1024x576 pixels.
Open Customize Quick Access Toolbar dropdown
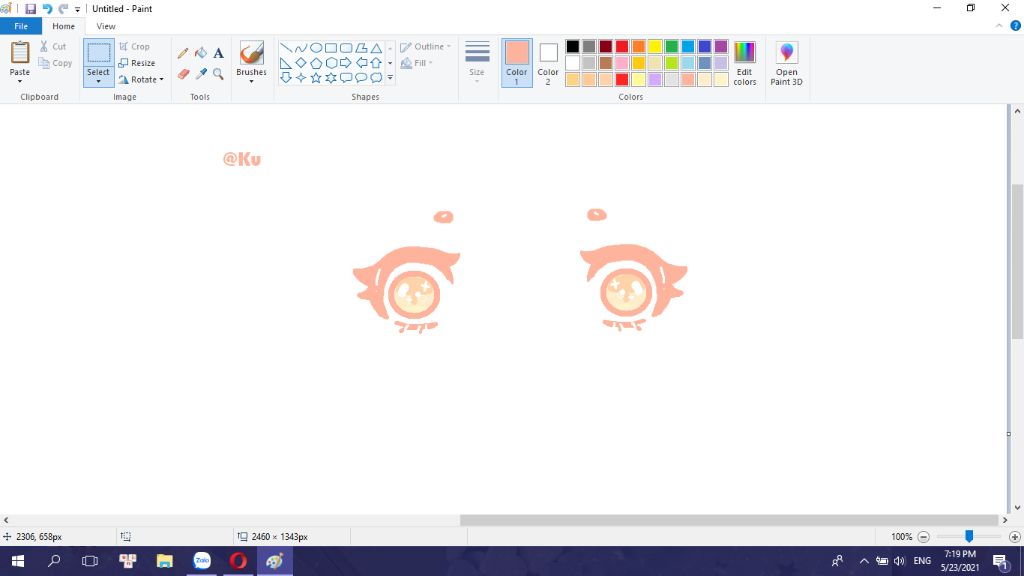[x=77, y=9]
